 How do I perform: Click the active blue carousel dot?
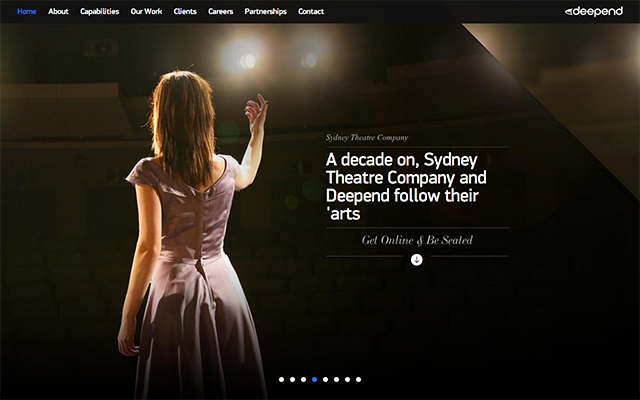coord(314,380)
